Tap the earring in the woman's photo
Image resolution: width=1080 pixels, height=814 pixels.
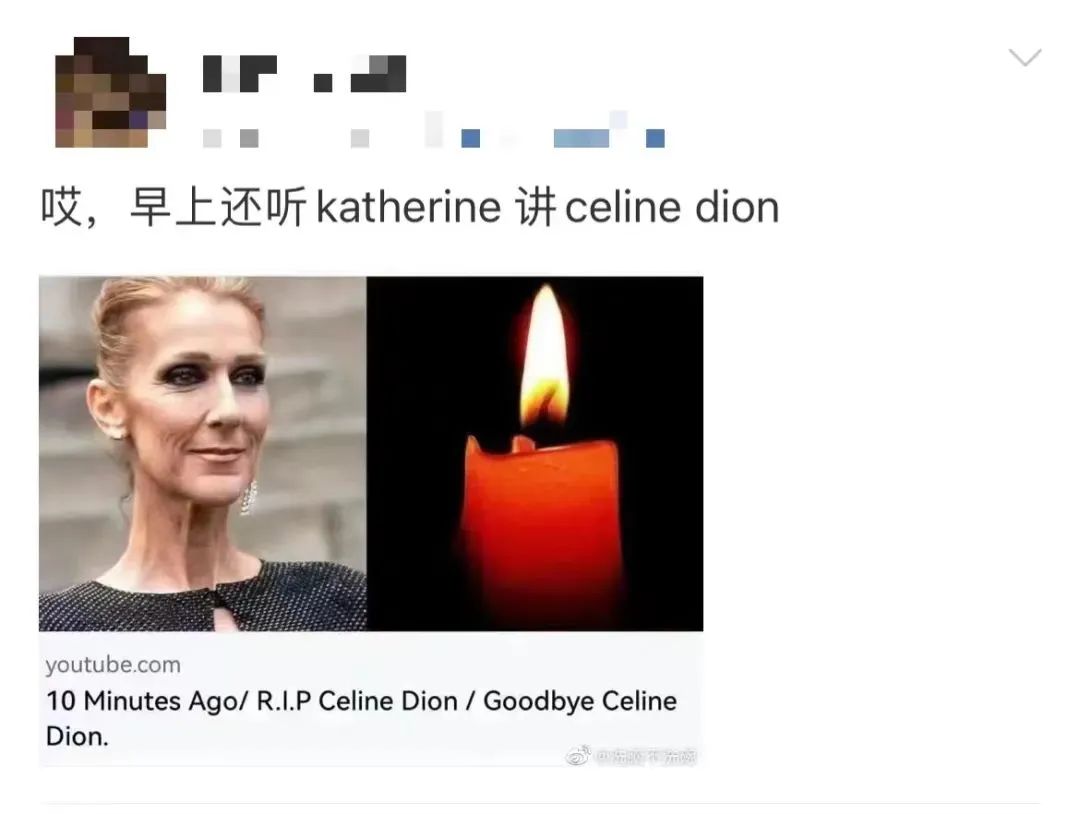click(x=249, y=497)
